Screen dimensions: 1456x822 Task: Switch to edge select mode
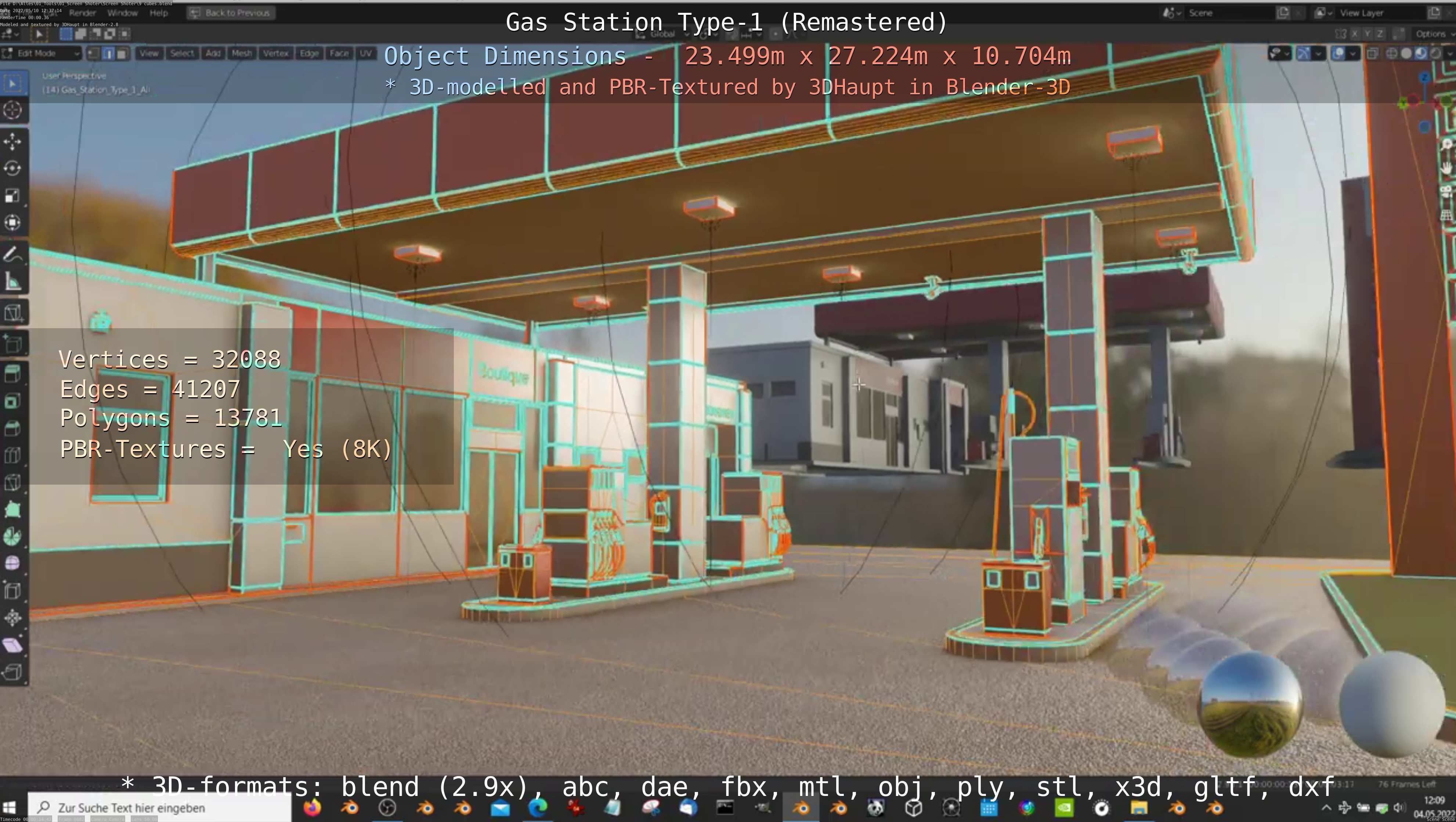coord(108,54)
